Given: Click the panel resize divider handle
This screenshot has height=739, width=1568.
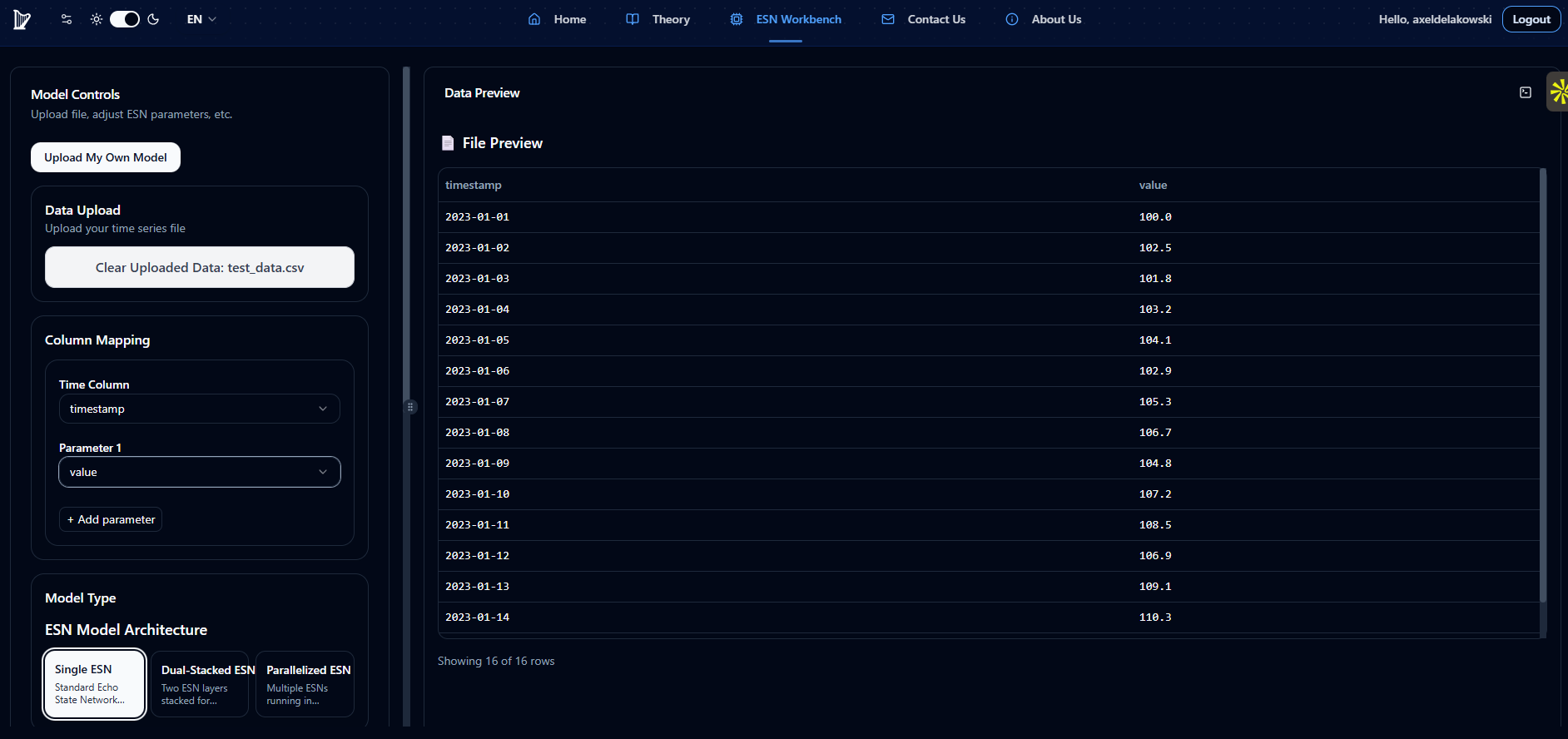Looking at the screenshot, I should tap(410, 407).
